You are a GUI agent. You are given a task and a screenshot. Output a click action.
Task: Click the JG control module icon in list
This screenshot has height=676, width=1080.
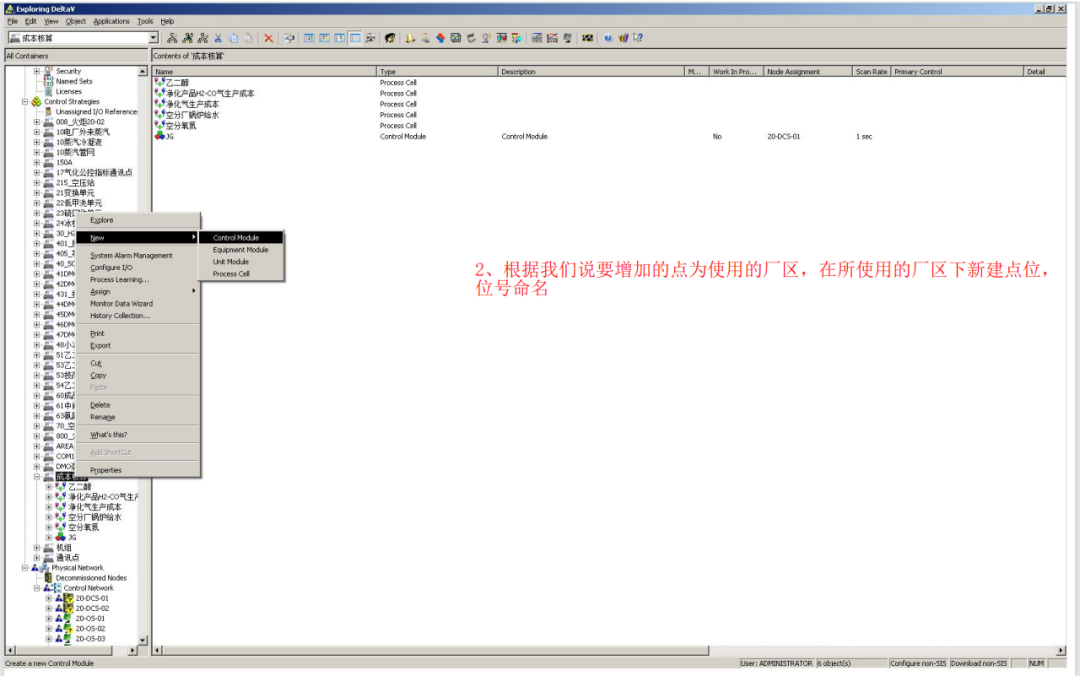159,136
